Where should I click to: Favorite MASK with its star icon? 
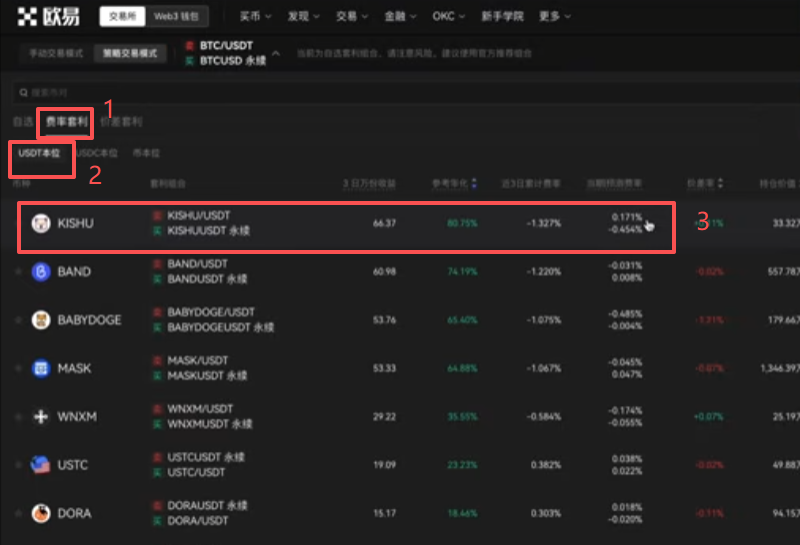pos(18,368)
